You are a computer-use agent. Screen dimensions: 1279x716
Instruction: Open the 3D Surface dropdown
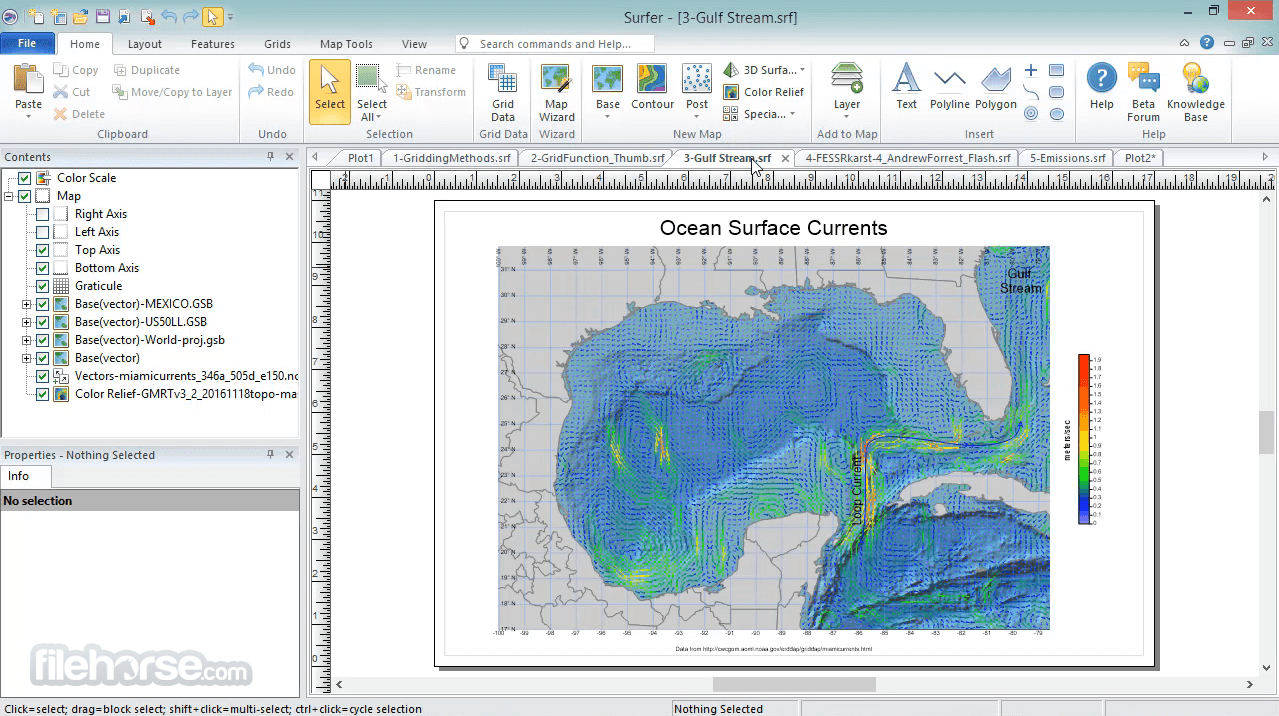pos(802,70)
